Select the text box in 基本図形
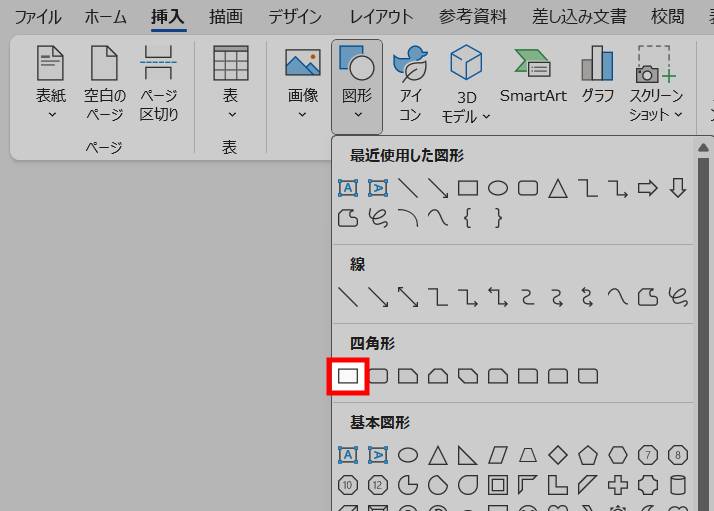 pos(348,455)
